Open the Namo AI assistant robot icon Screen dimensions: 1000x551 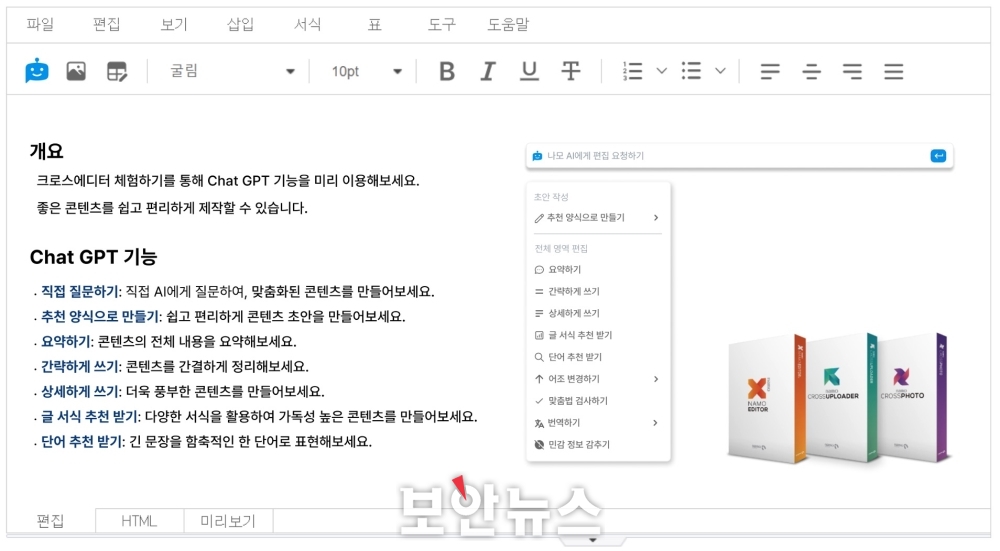[37, 71]
